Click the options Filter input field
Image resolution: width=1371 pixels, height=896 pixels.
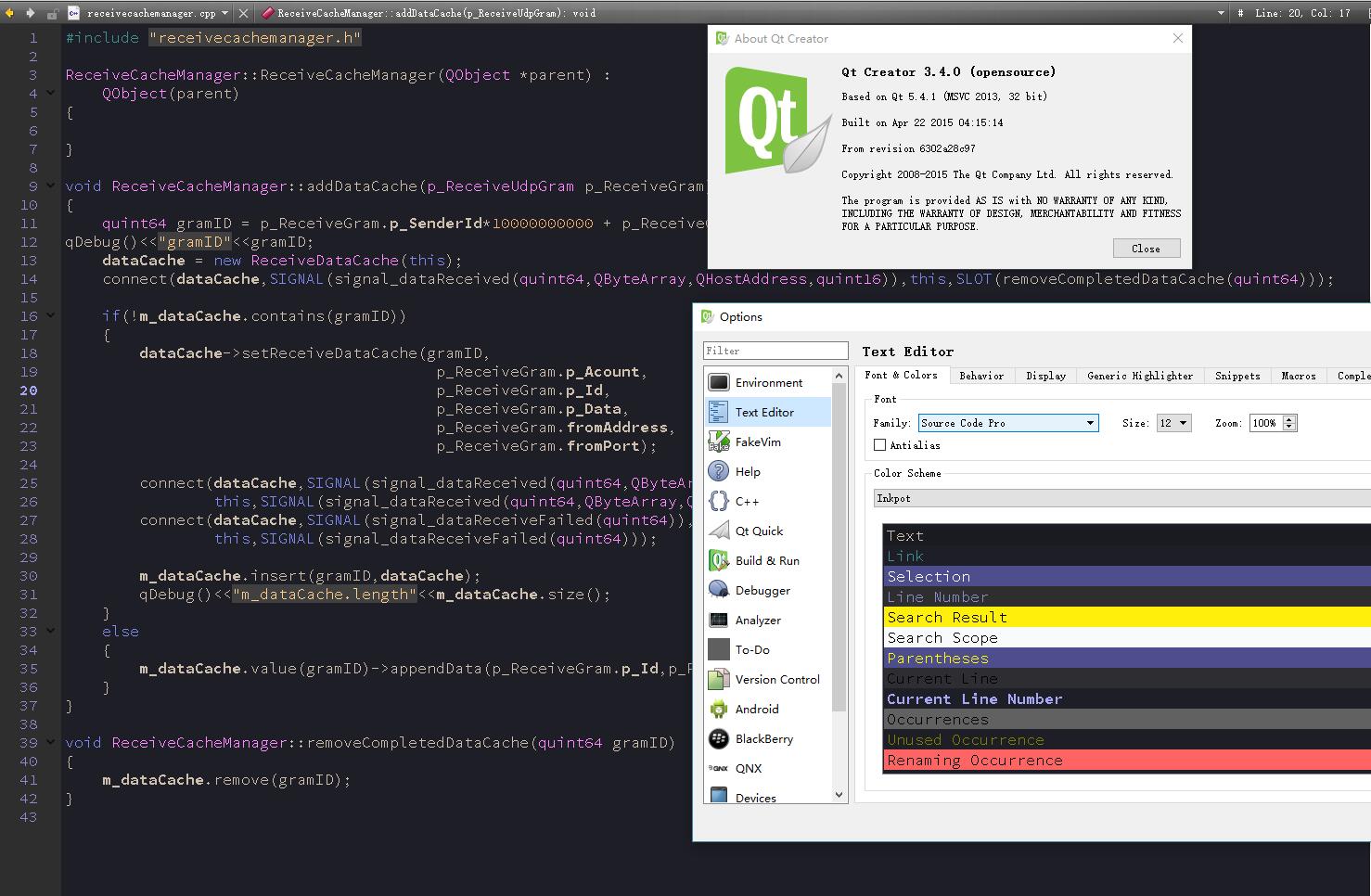(775, 351)
